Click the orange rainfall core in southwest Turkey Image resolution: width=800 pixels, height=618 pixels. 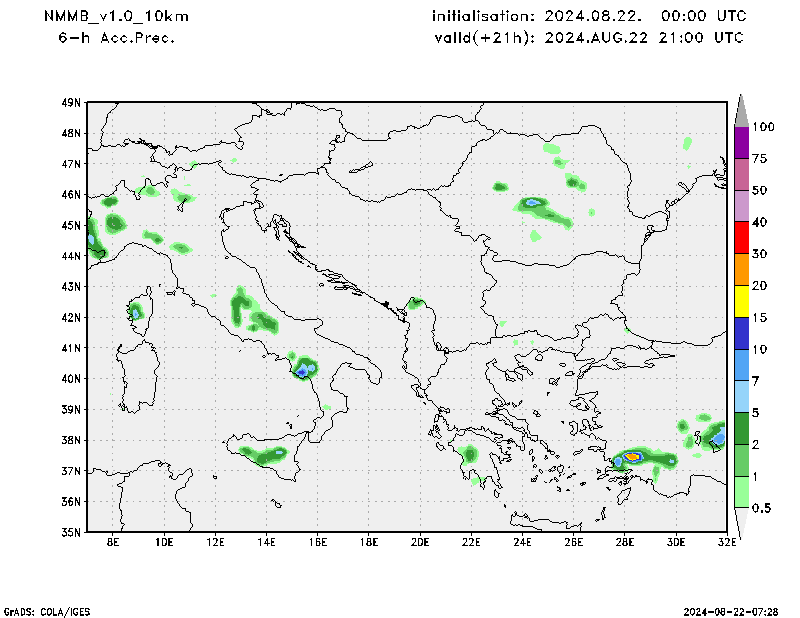[632, 457]
